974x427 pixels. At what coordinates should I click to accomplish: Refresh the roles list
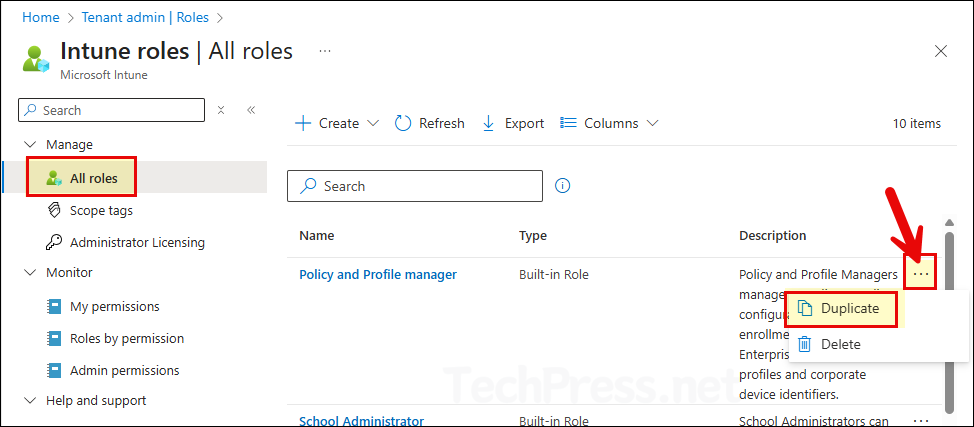tap(430, 123)
